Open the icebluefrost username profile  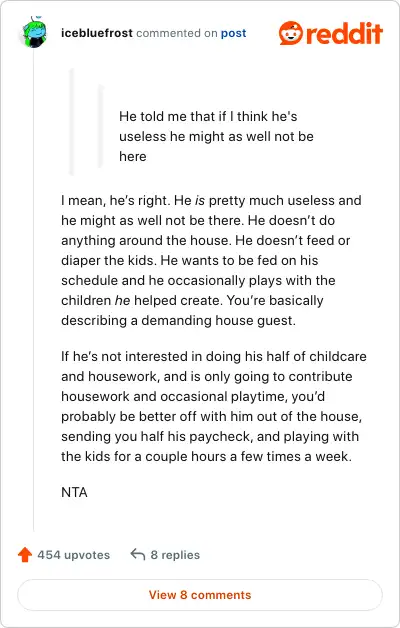click(97, 33)
